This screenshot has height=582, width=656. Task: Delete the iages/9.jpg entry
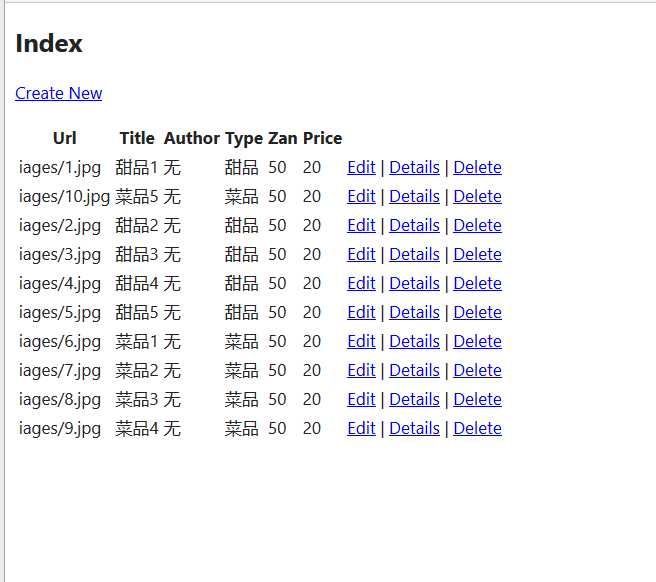pyautogui.click(x=477, y=428)
